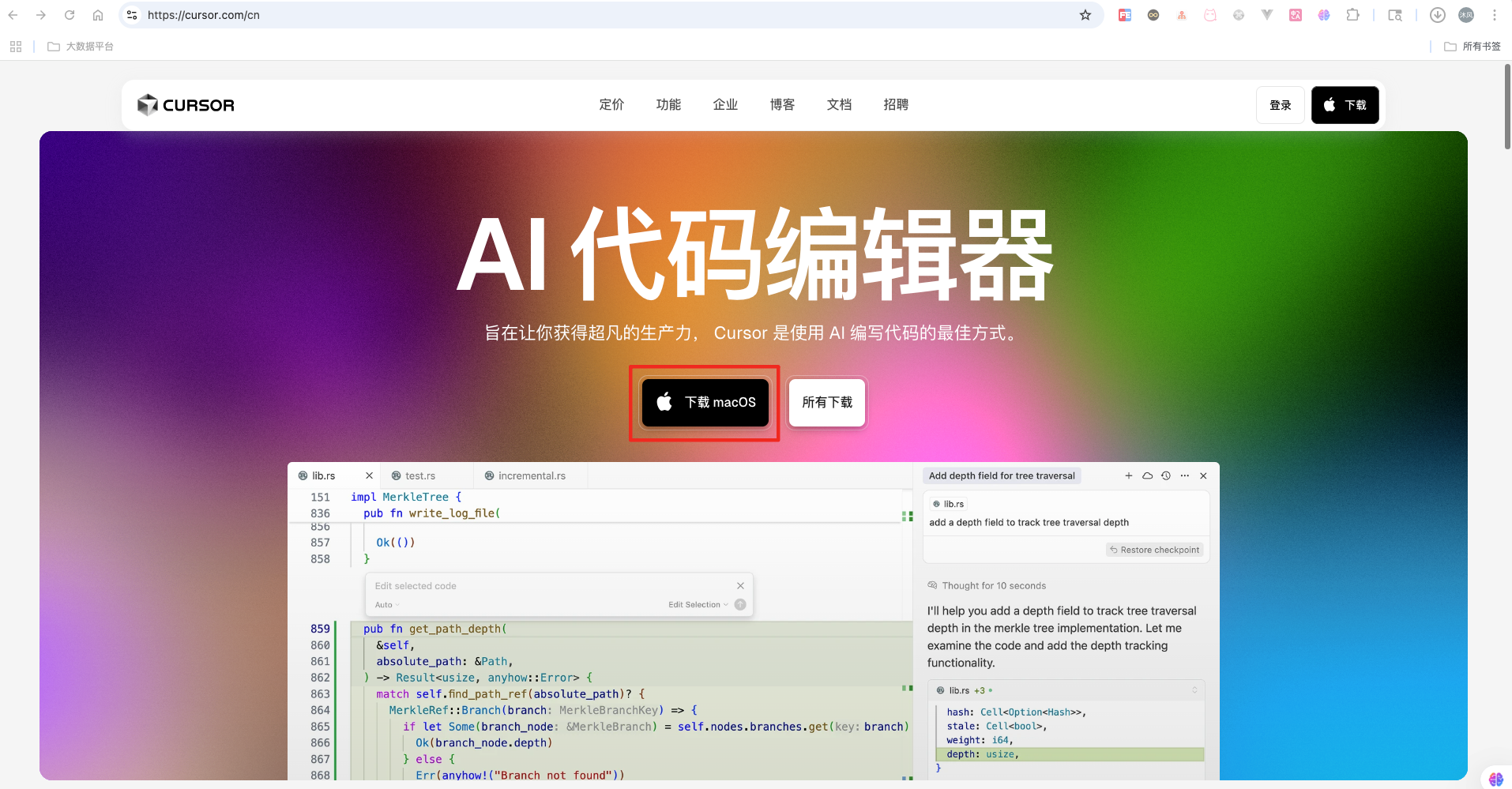The height and width of the screenshot is (789, 1512).
Task: Click the 所有下载 button
Action: pyautogui.click(x=827, y=403)
